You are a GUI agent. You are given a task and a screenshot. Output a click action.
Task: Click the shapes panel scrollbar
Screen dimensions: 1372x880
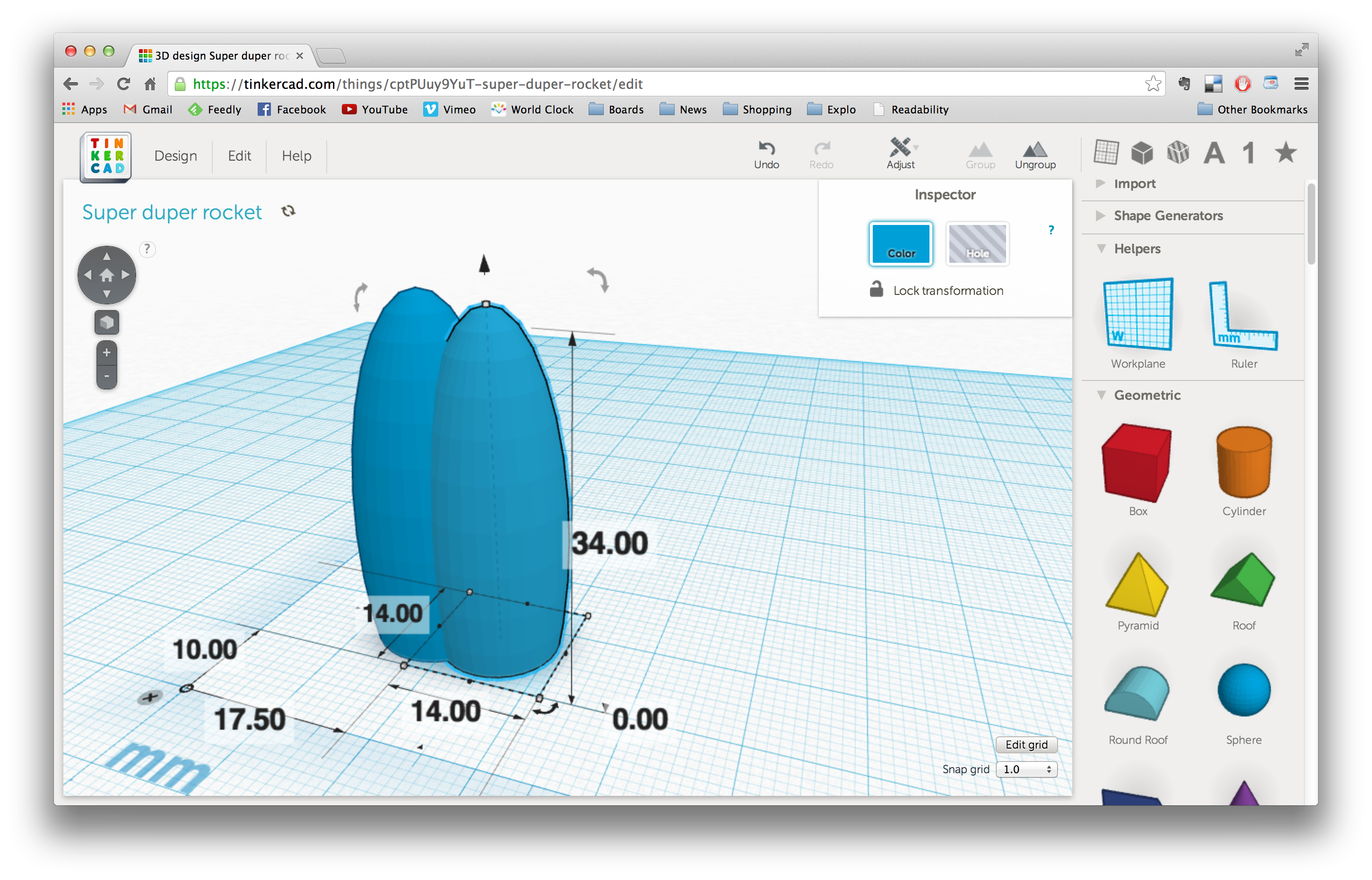point(1311,223)
